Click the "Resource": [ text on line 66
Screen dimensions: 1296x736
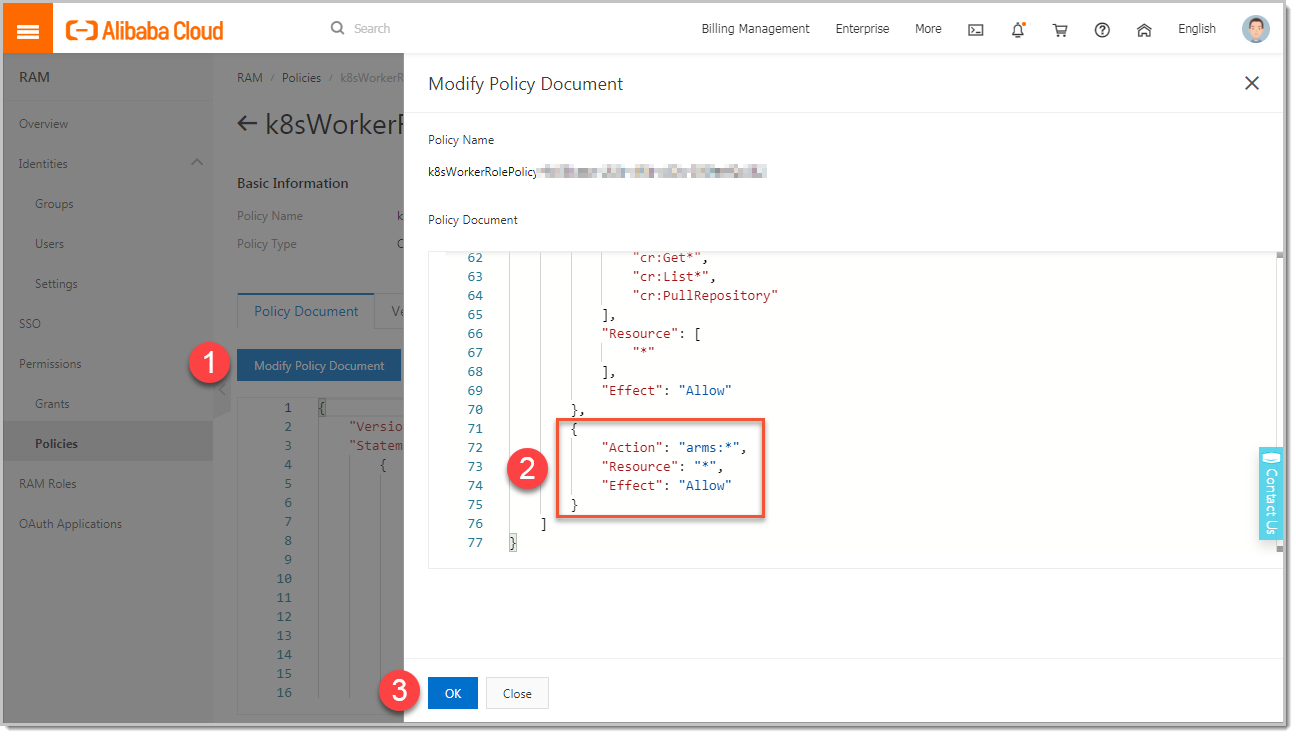(651, 333)
